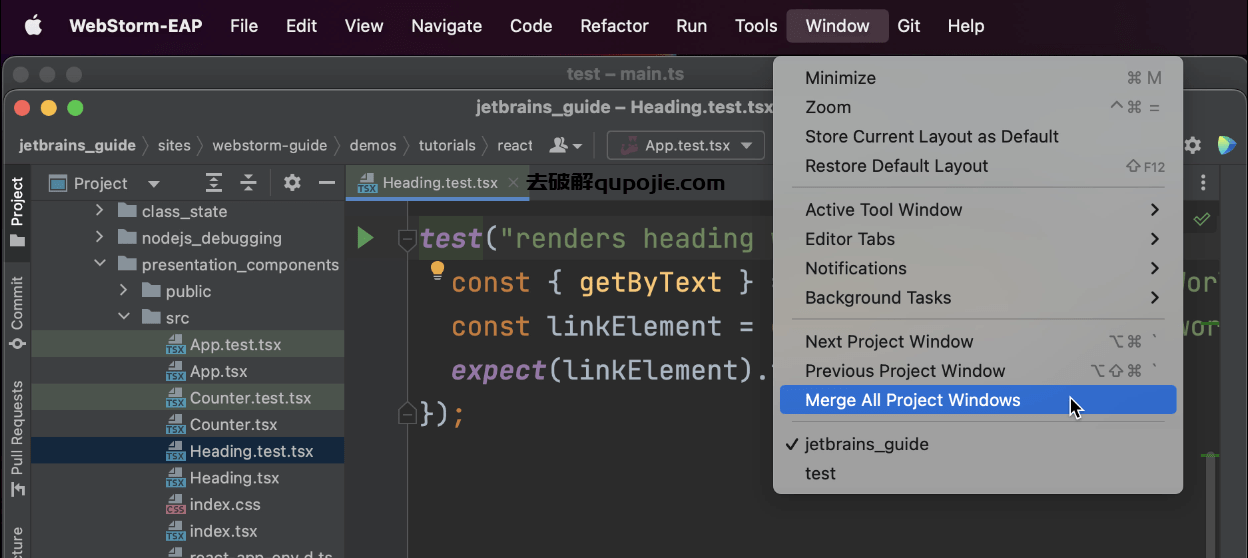Expand the class_state folder chevron
This screenshot has width=1248, height=558.
[x=99, y=211]
